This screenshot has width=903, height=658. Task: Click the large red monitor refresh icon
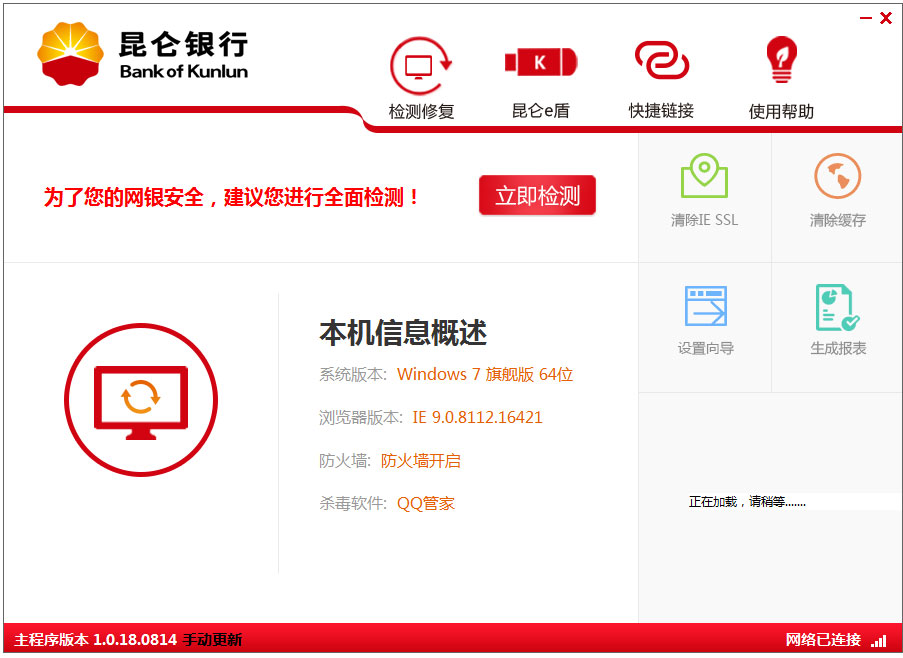pos(141,400)
